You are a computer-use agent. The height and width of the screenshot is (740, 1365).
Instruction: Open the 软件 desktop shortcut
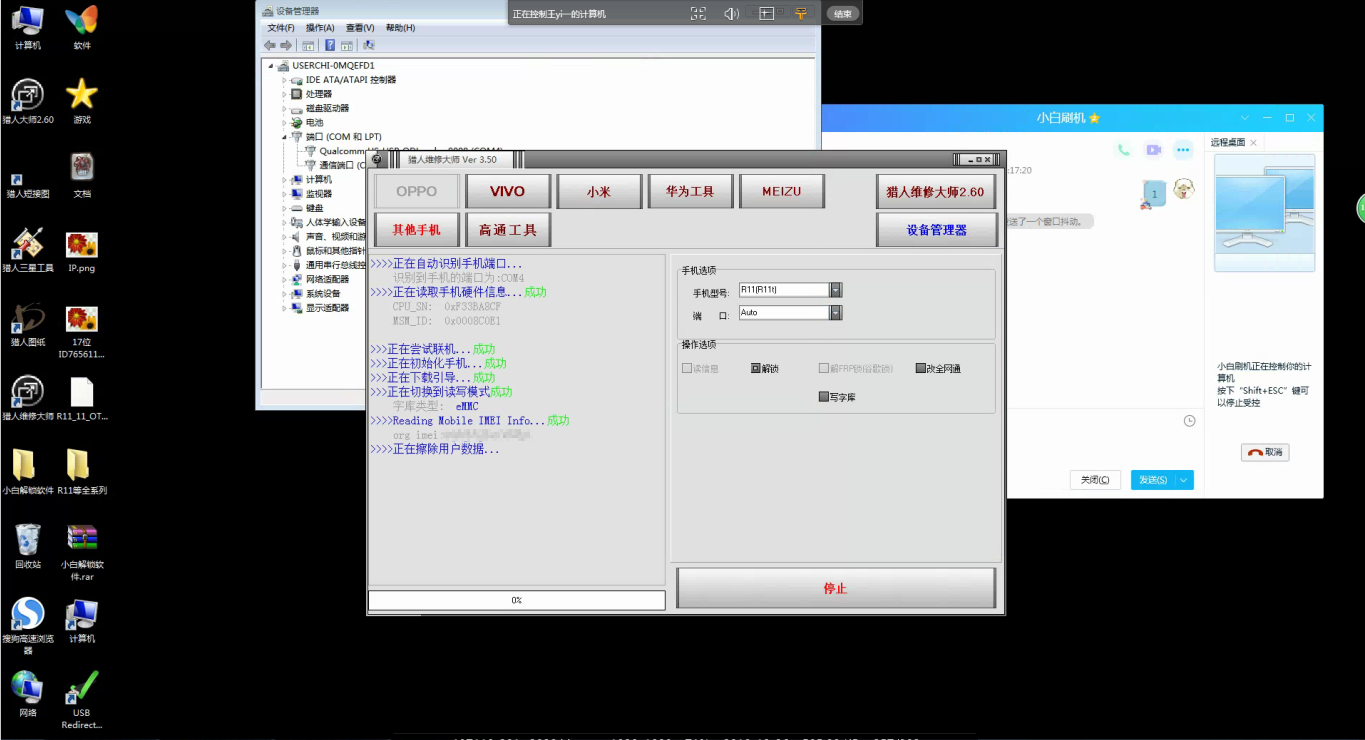click(x=82, y=27)
